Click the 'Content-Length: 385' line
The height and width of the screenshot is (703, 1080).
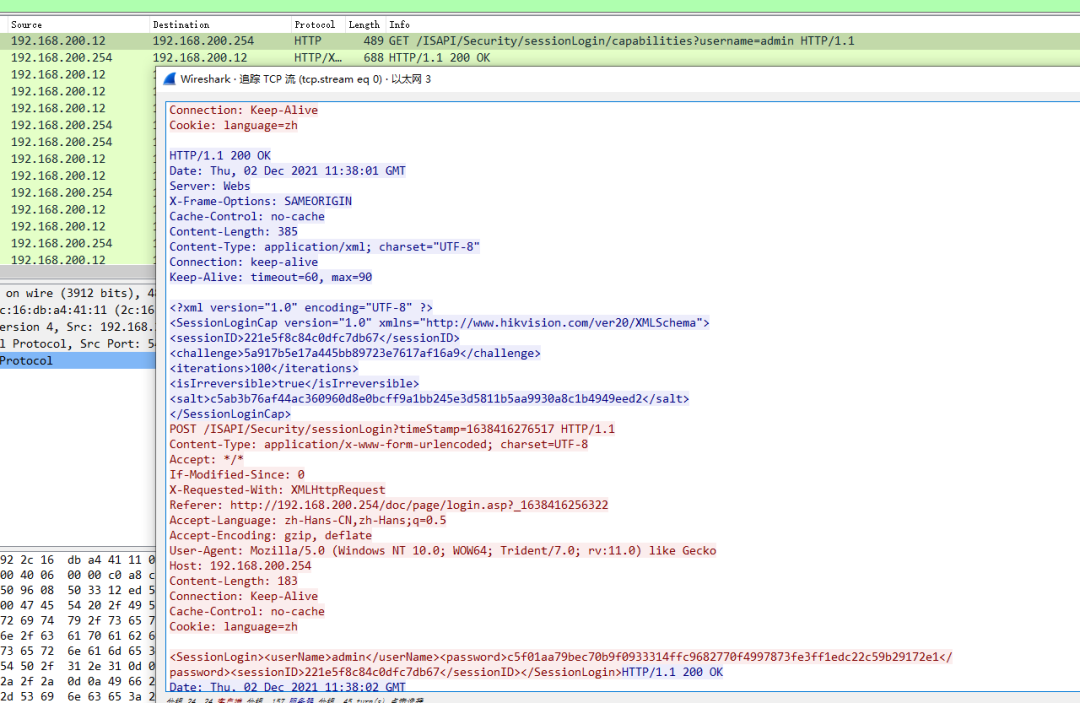233,231
